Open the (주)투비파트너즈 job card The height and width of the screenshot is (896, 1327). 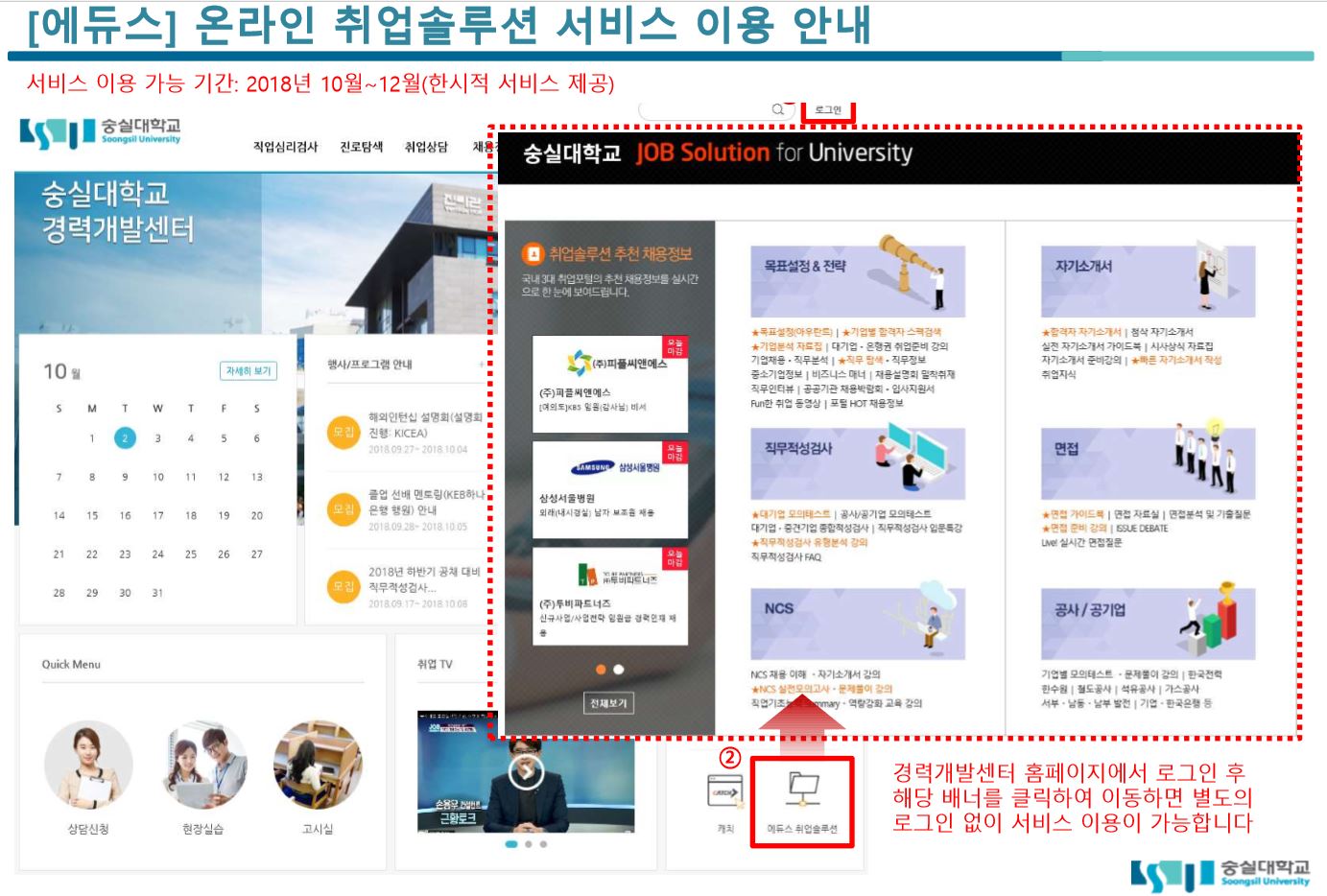tap(610, 597)
